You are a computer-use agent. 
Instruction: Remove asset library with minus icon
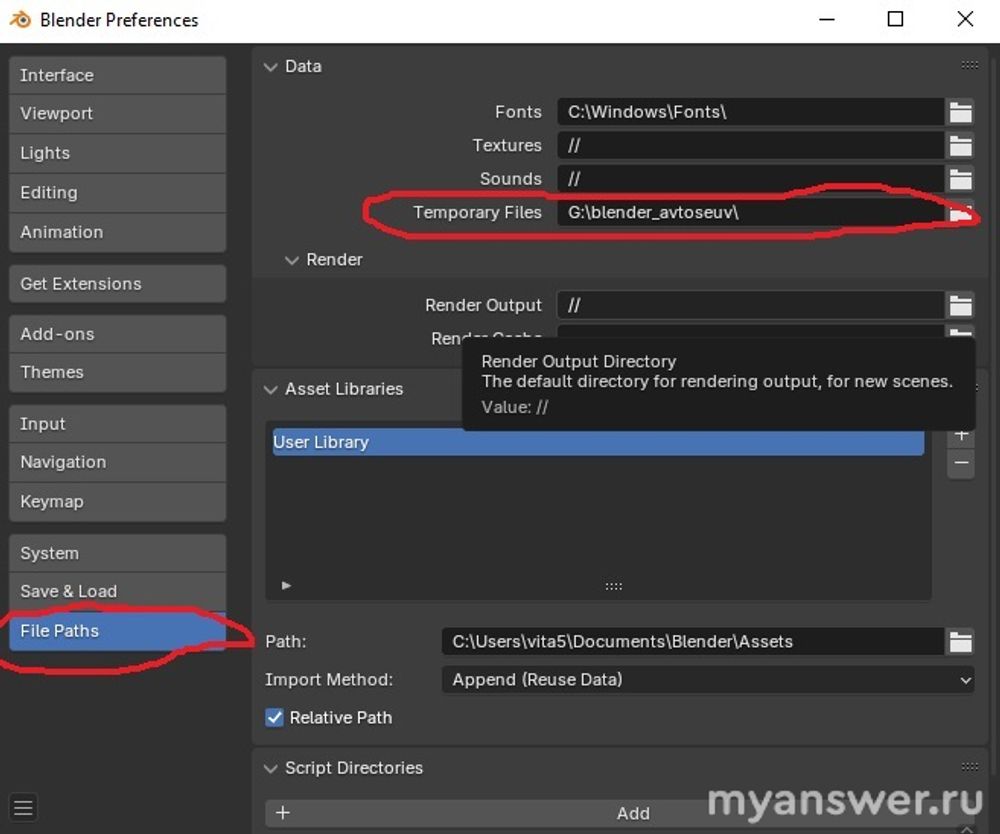[960, 463]
